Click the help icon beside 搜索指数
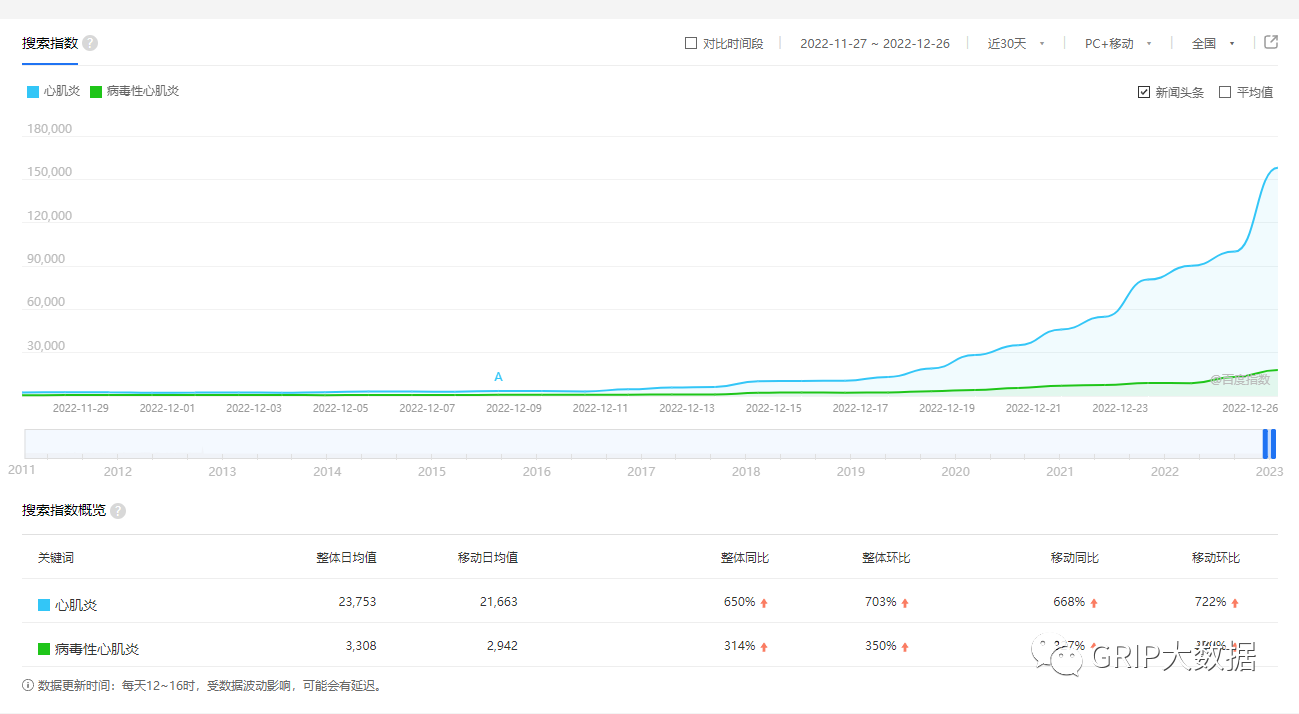Image resolution: width=1299 pixels, height=714 pixels. click(90, 43)
